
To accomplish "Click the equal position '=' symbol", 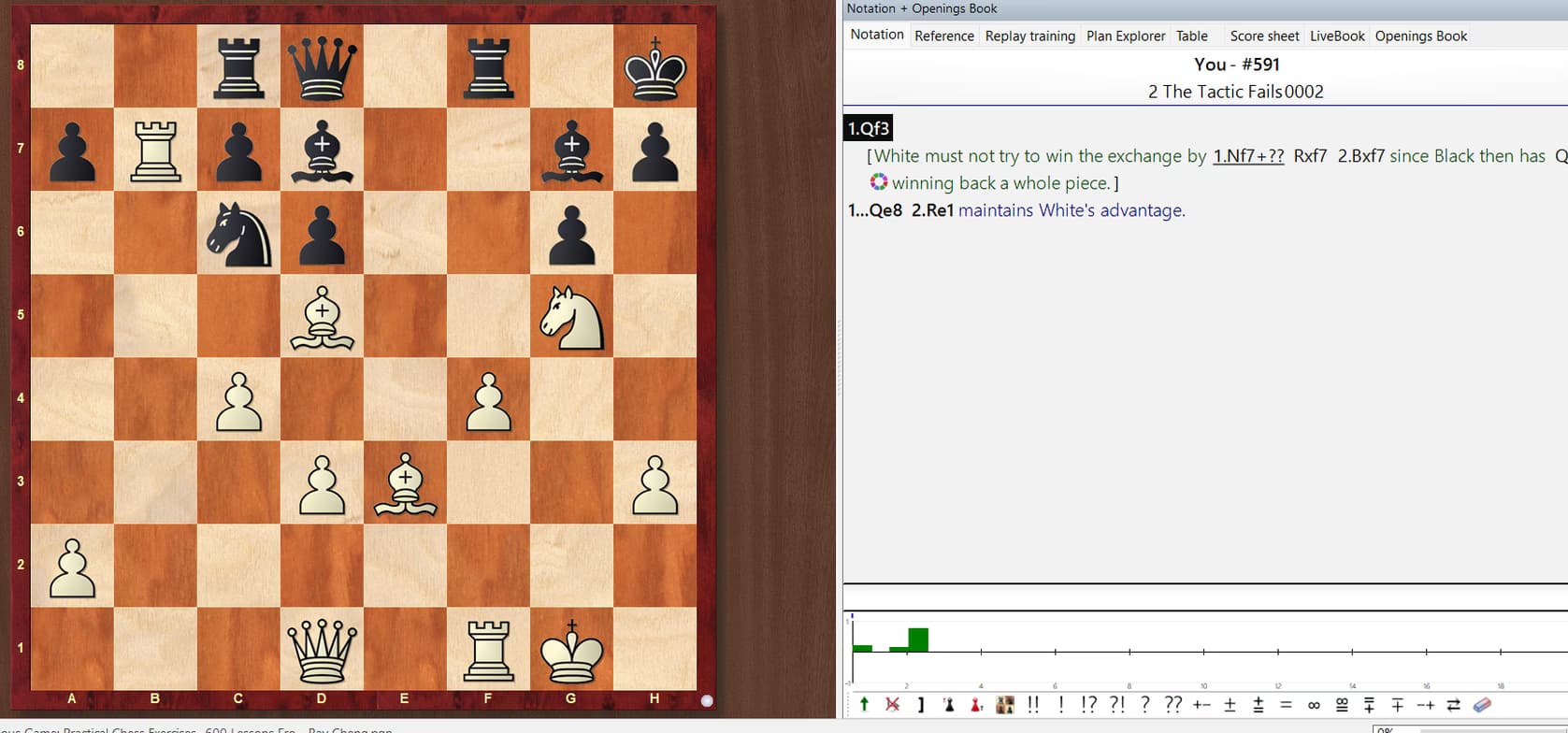I will (x=1286, y=705).
